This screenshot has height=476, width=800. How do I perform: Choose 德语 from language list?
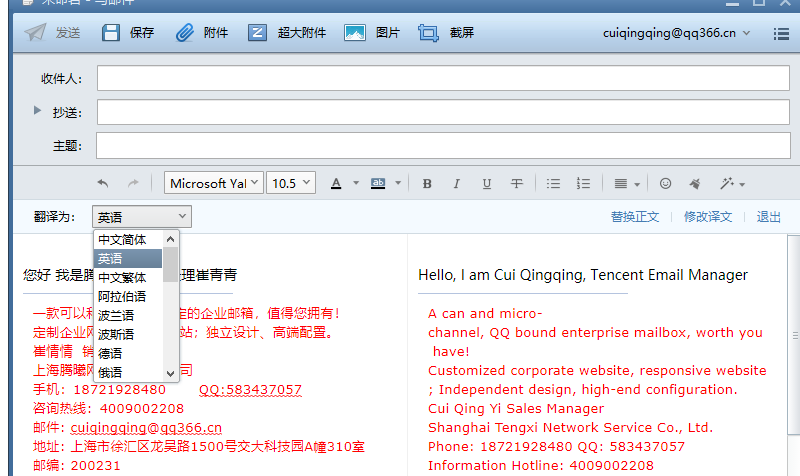click(x=128, y=353)
